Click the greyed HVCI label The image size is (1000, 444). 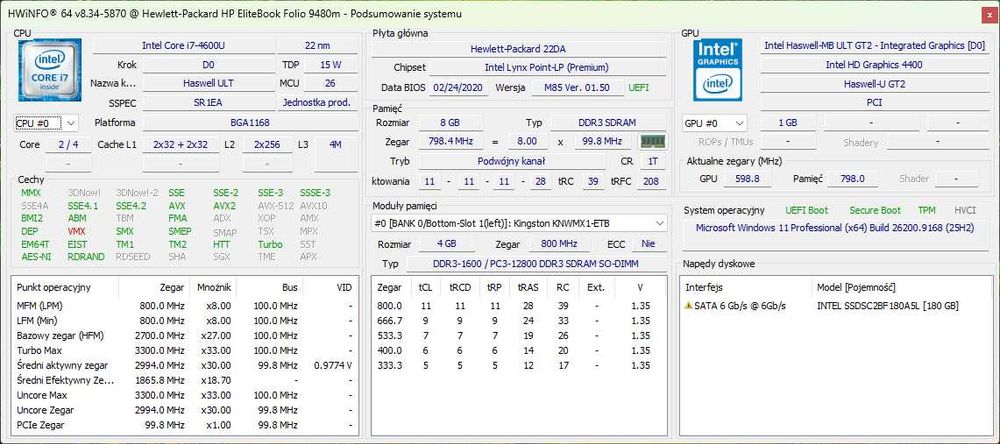pyautogui.click(x=965, y=210)
